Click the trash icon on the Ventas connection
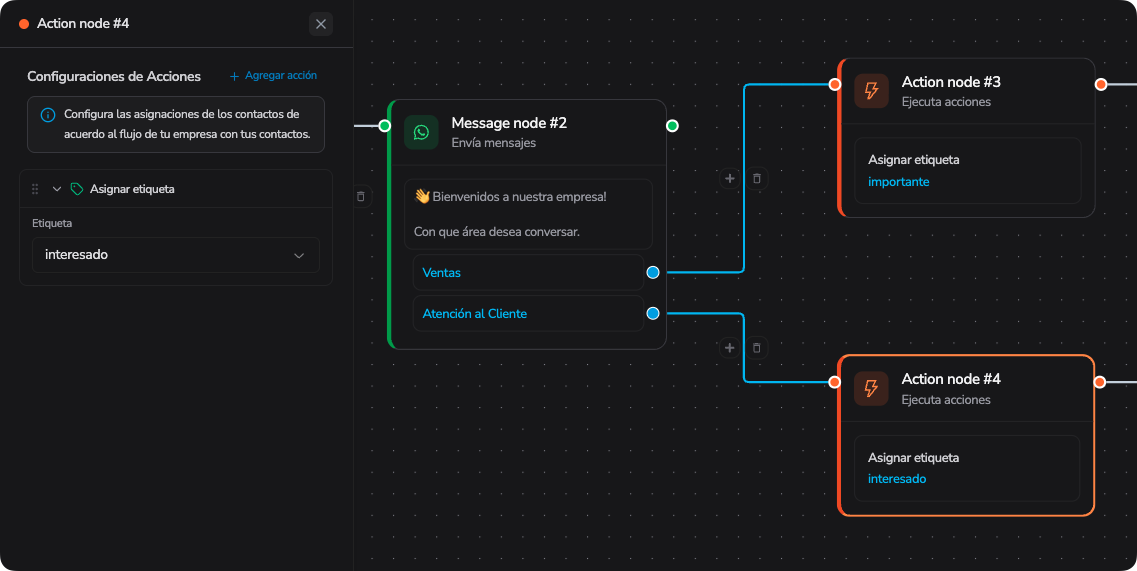 [756, 178]
